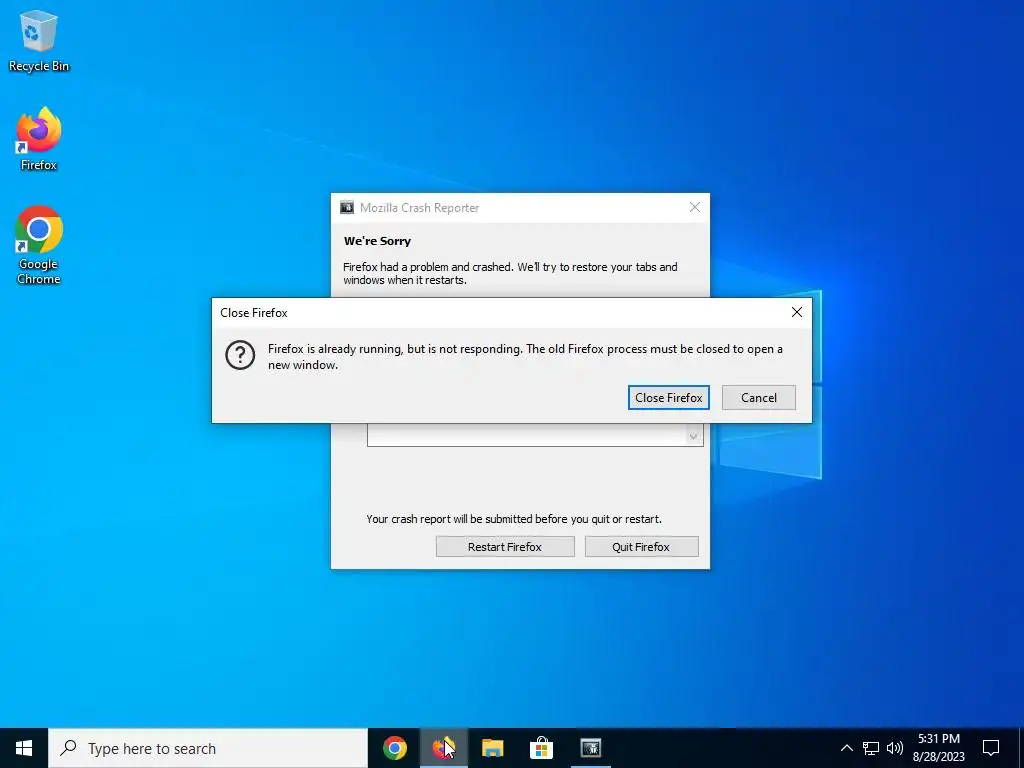Dismiss the Close Firefox dialog with X
Screen dimensions: 1024x768
coord(797,312)
